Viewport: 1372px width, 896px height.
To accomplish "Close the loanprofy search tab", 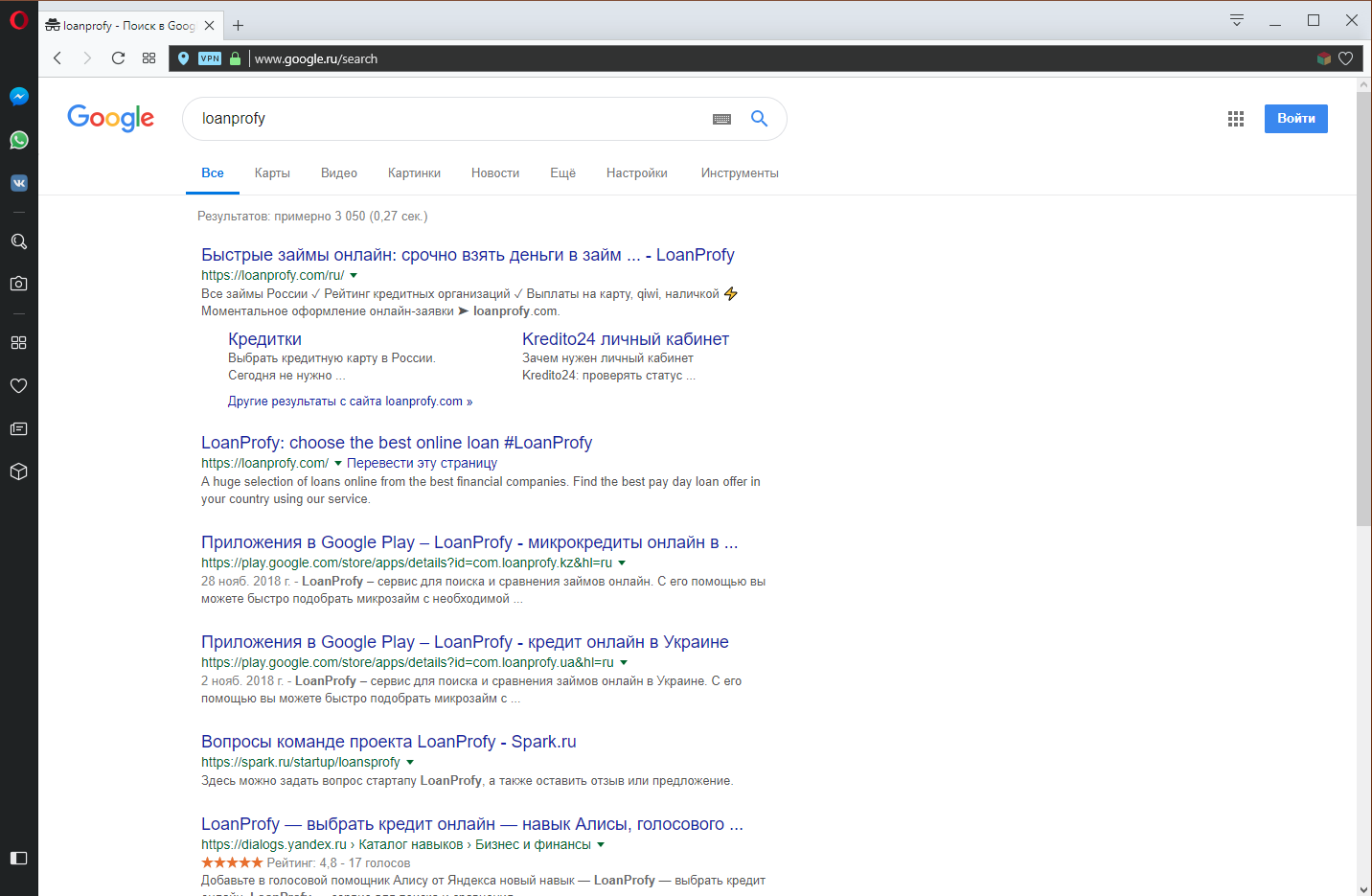I will 210,26.
